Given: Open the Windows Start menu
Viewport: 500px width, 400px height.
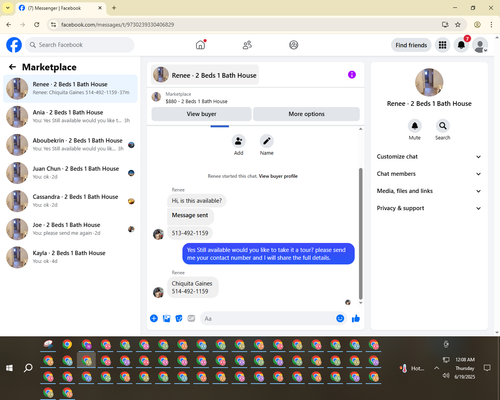Looking at the screenshot, I should pyautogui.click(x=9, y=368).
